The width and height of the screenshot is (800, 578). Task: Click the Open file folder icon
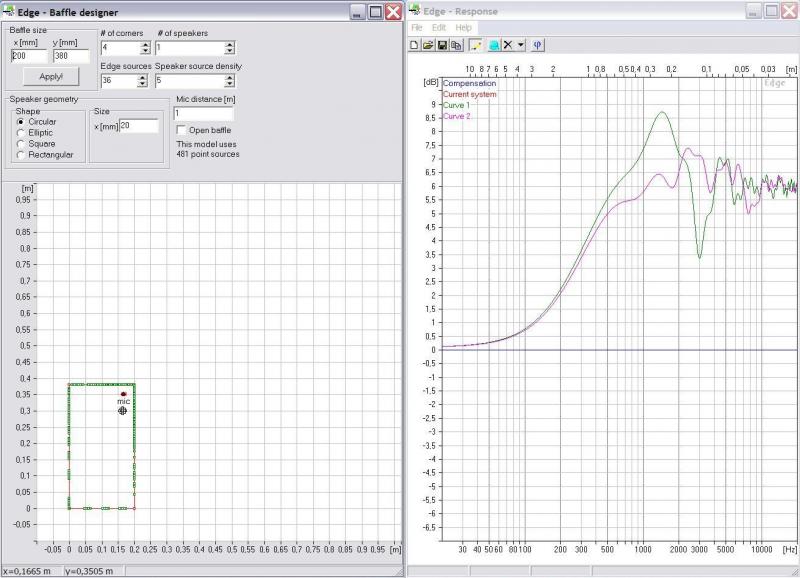click(428, 45)
